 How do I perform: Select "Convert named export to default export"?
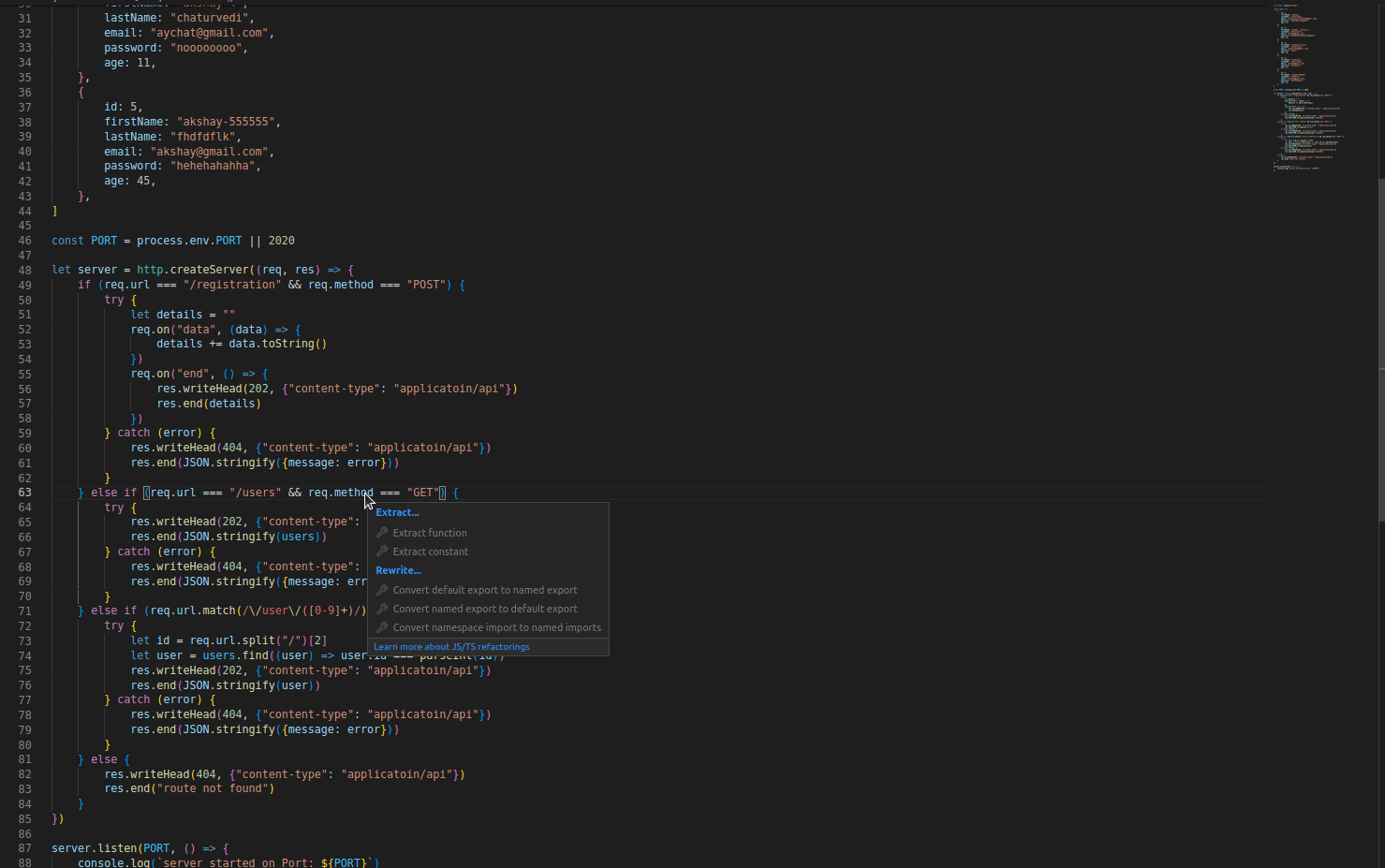tap(485, 609)
